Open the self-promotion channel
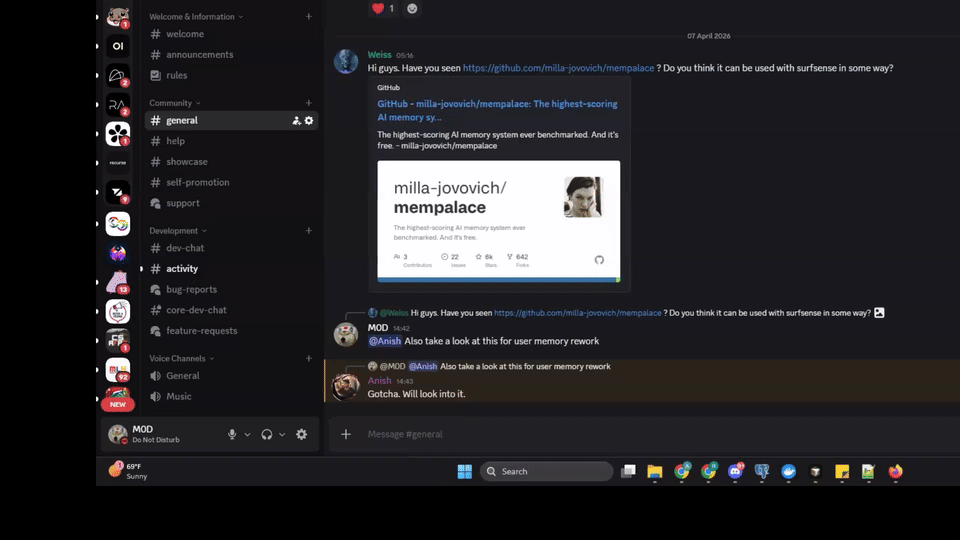The image size is (960, 540). click(x=231, y=182)
